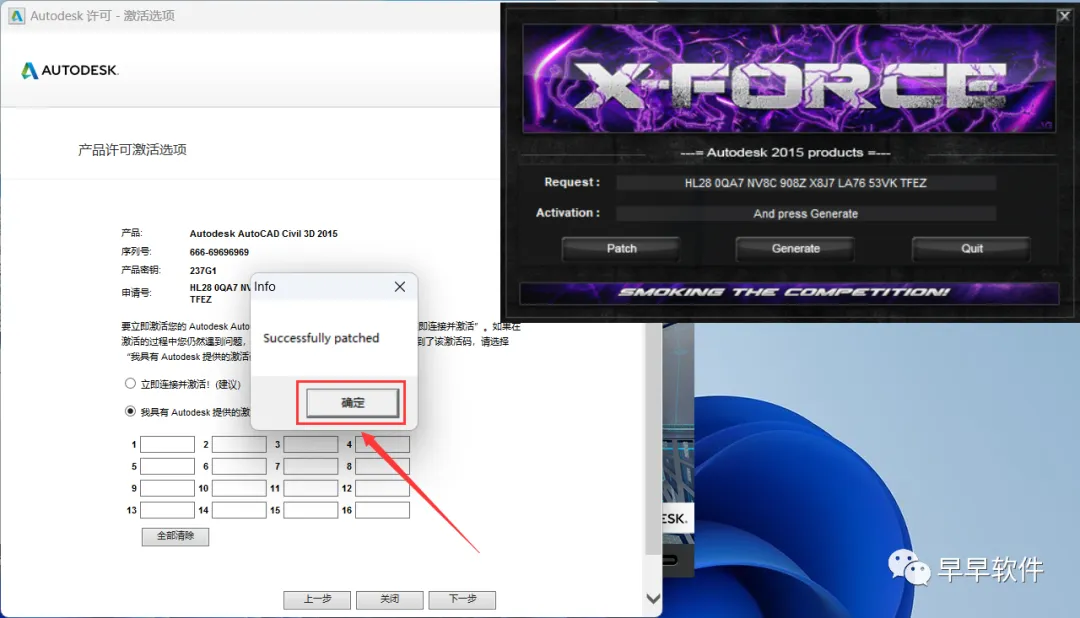This screenshot has width=1080, height=618.
Task: Click activation code box 8
Action: point(382,466)
